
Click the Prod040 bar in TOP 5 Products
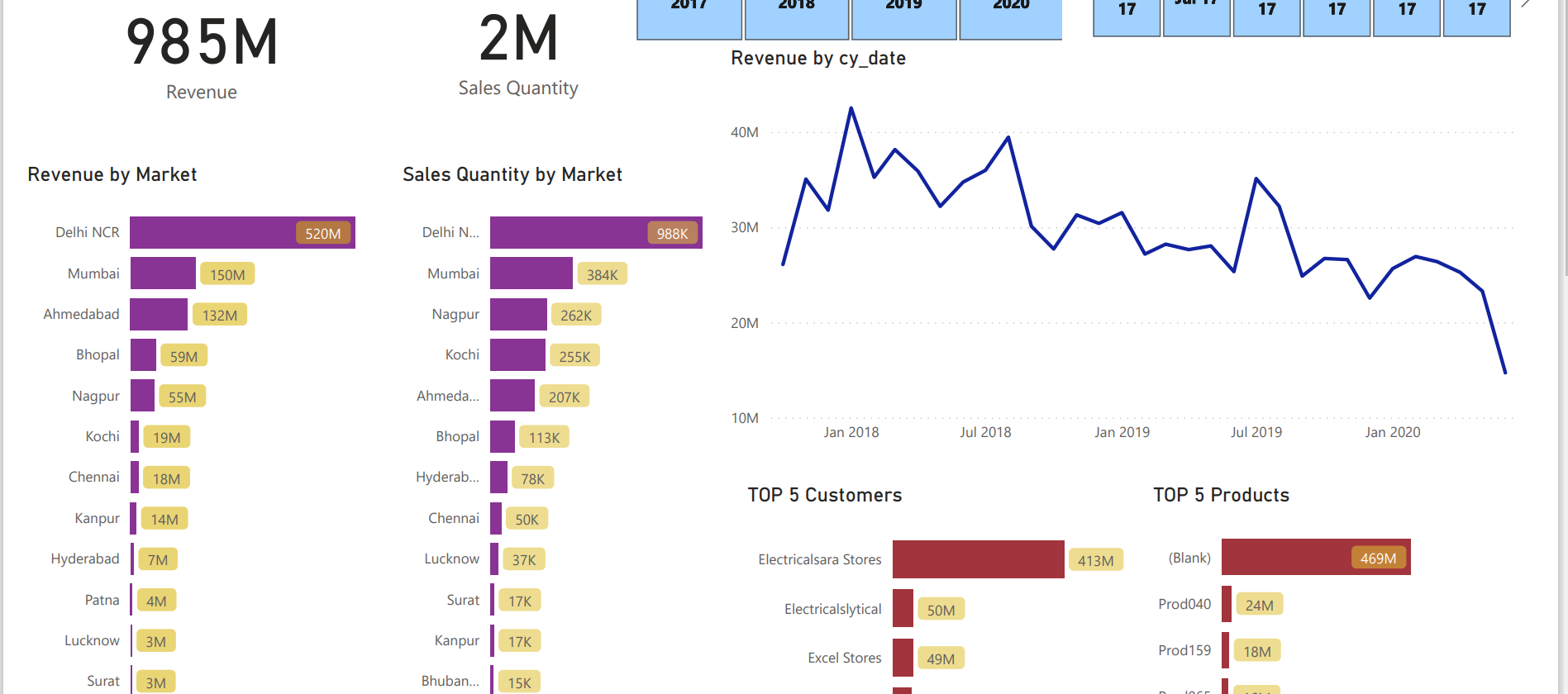[1227, 604]
